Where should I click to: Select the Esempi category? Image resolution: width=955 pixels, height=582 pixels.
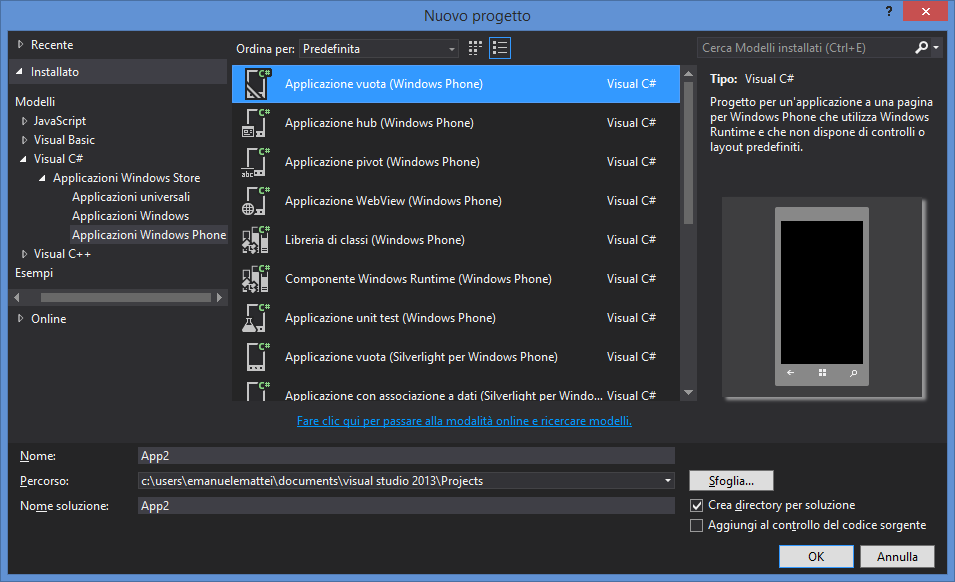click(34, 273)
